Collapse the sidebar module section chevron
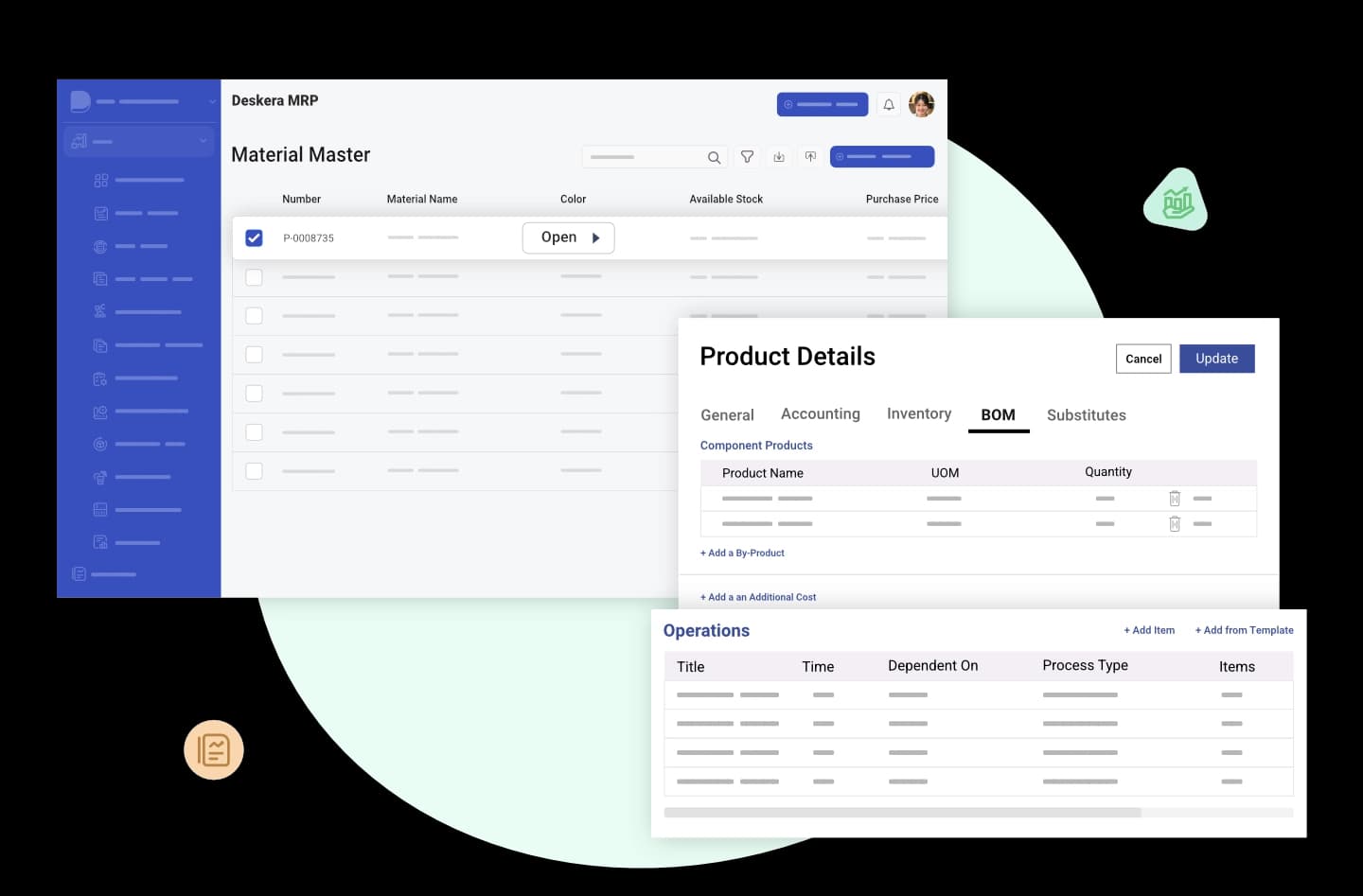 click(203, 141)
